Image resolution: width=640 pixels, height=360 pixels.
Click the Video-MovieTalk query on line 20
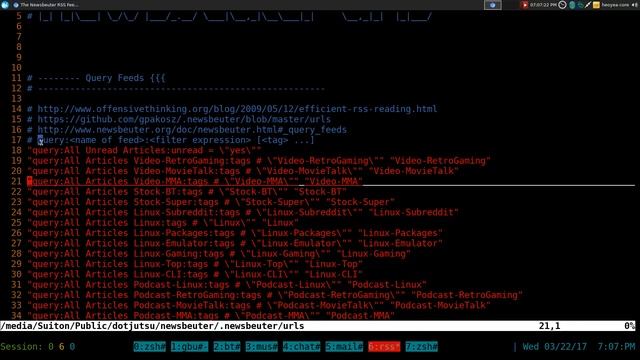coord(243,171)
